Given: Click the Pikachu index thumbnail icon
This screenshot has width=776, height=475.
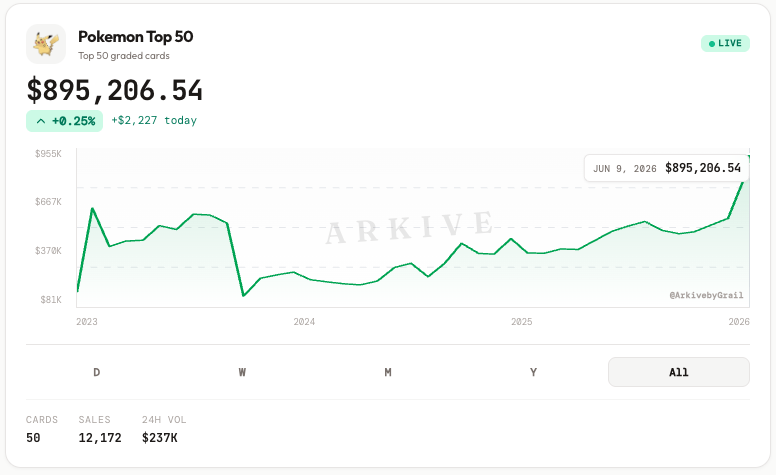Looking at the screenshot, I should pos(46,44).
